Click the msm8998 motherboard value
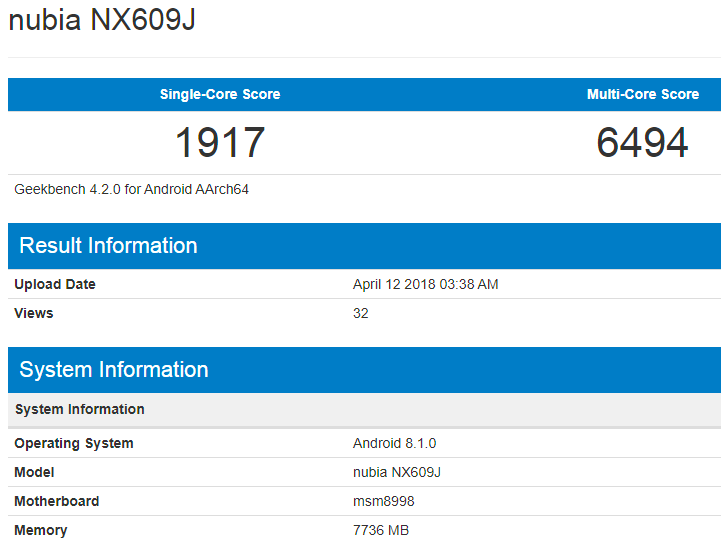 [383, 501]
